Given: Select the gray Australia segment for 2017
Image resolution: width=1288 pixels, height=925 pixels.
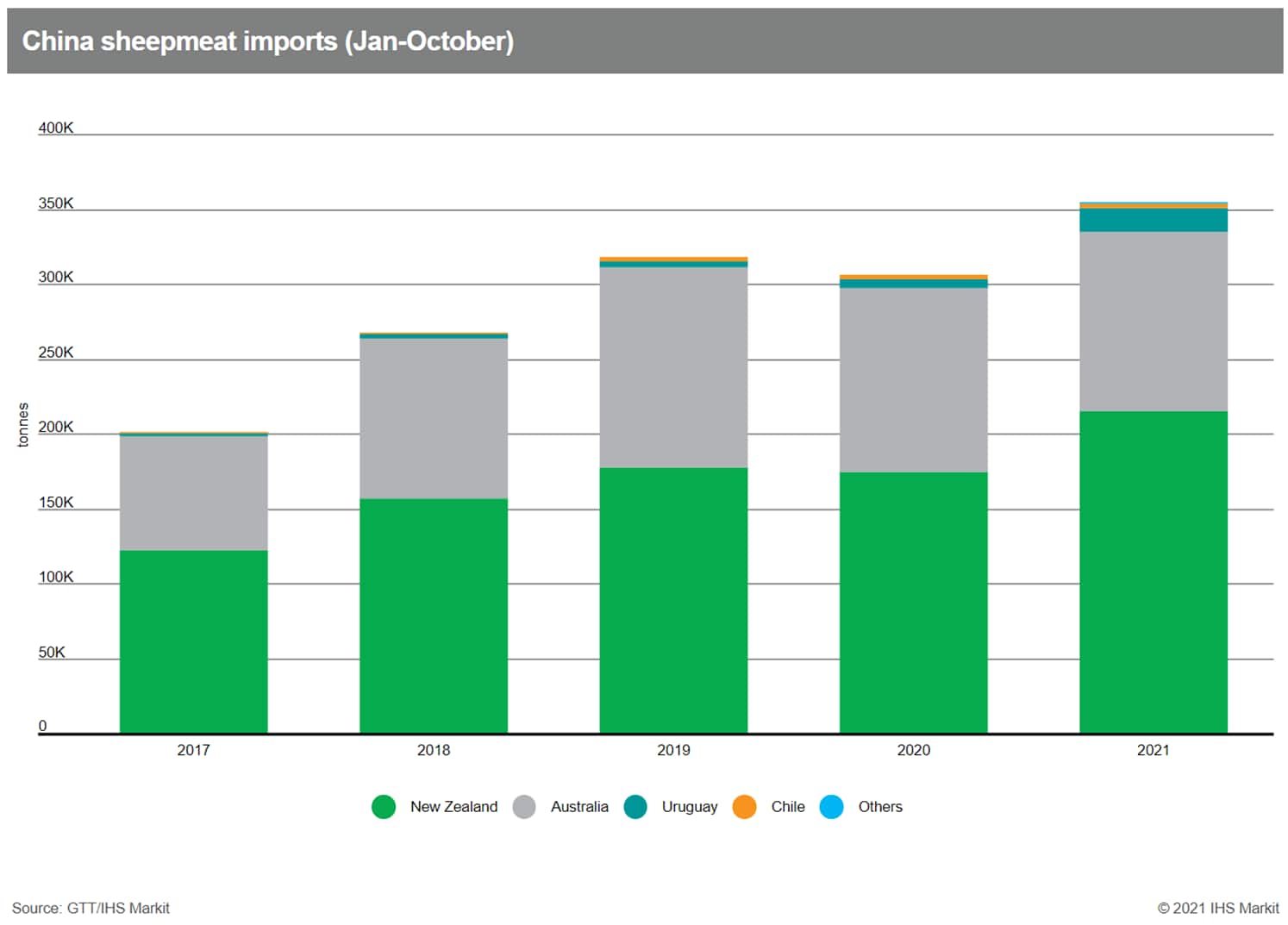Looking at the screenshot, I should pyautogui.click(x=193, y=493).
